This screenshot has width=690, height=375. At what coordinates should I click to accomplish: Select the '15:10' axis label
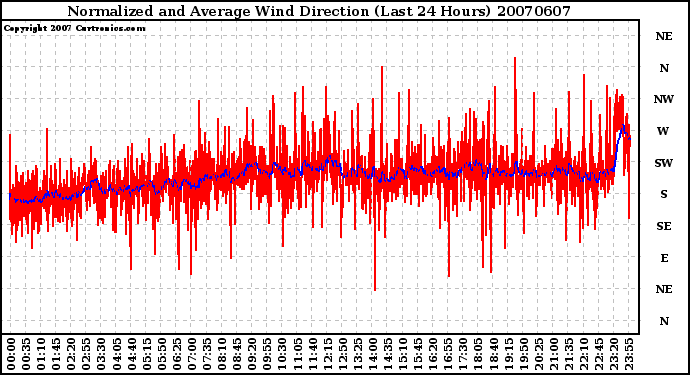pyautogui.click(x=402, y=354)
